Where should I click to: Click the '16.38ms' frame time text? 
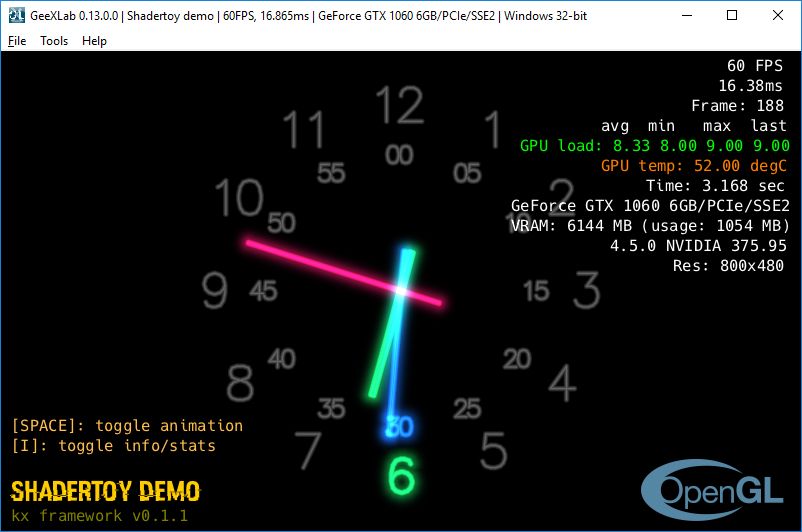pos(750,85)
